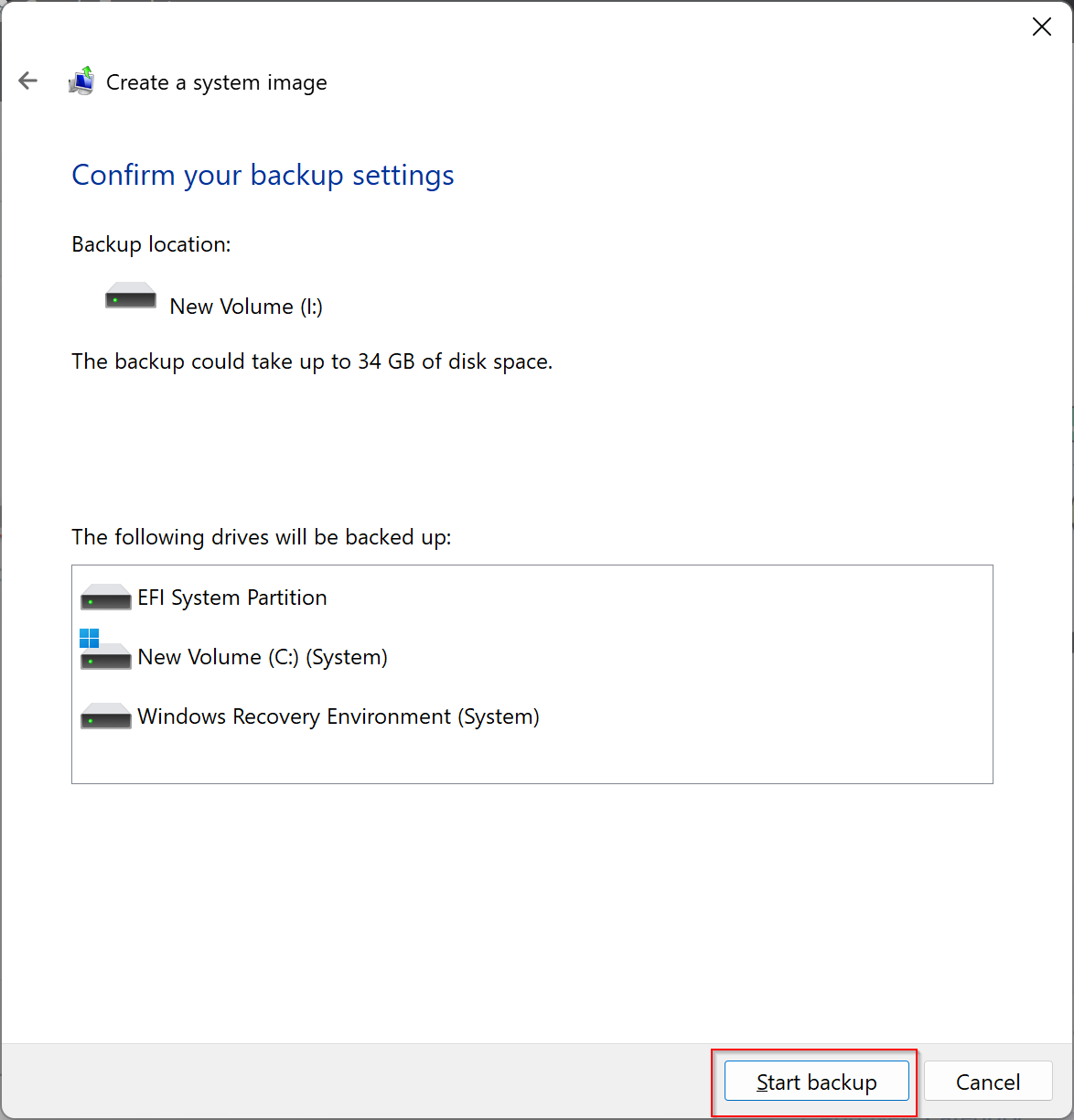Viewport: 1074px width, 1120px height.
Task: Click the New Volume (I:) drive icon
Action: click(x=131, y=296)
